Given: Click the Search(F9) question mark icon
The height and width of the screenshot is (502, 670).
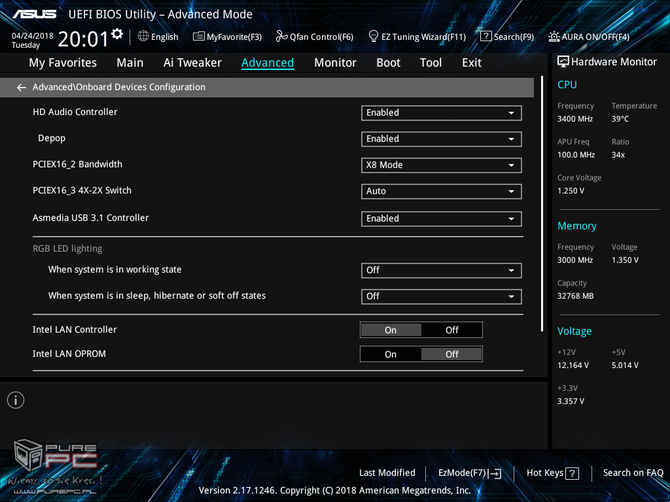Looking at the screenshot, I should [x=485, y=36].
